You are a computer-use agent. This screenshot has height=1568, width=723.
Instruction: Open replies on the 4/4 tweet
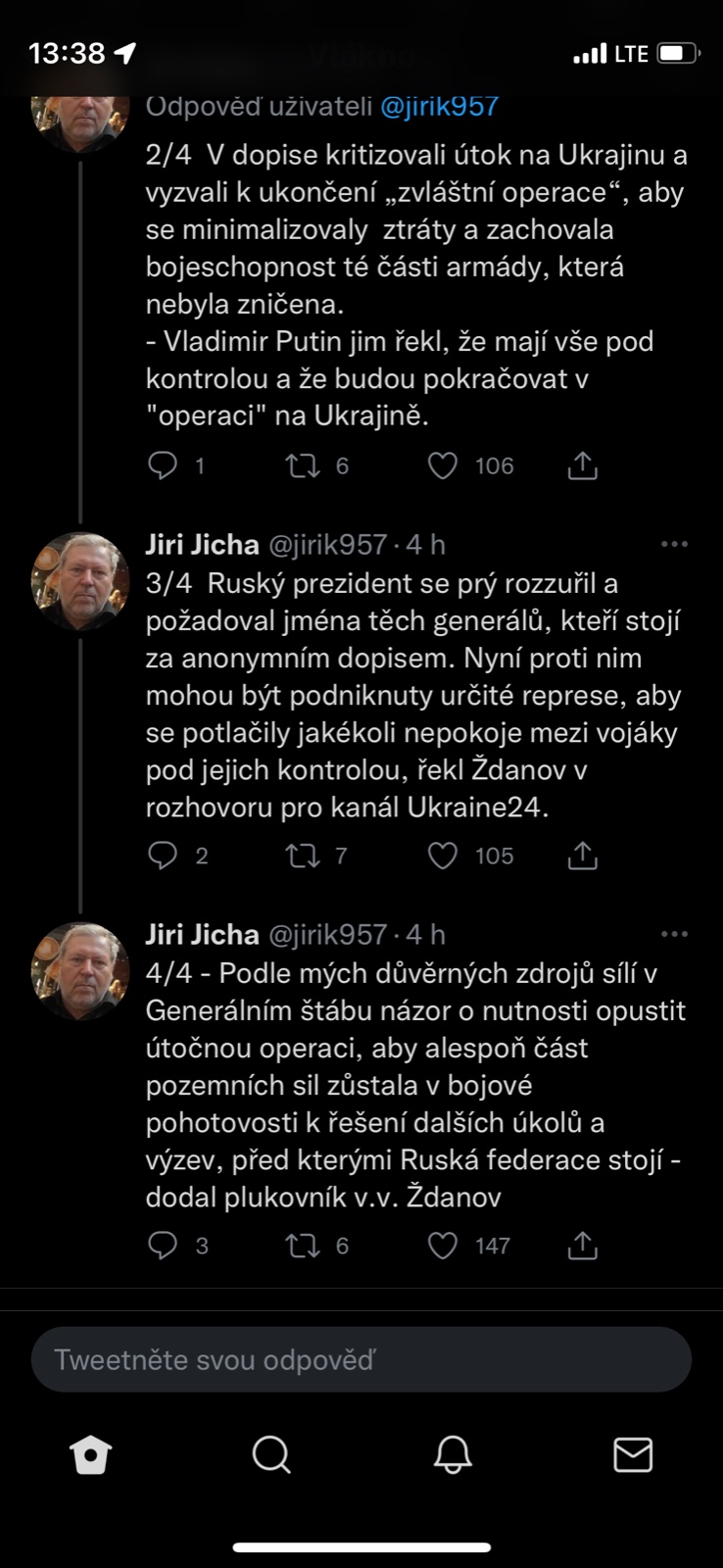[162, 1246]
